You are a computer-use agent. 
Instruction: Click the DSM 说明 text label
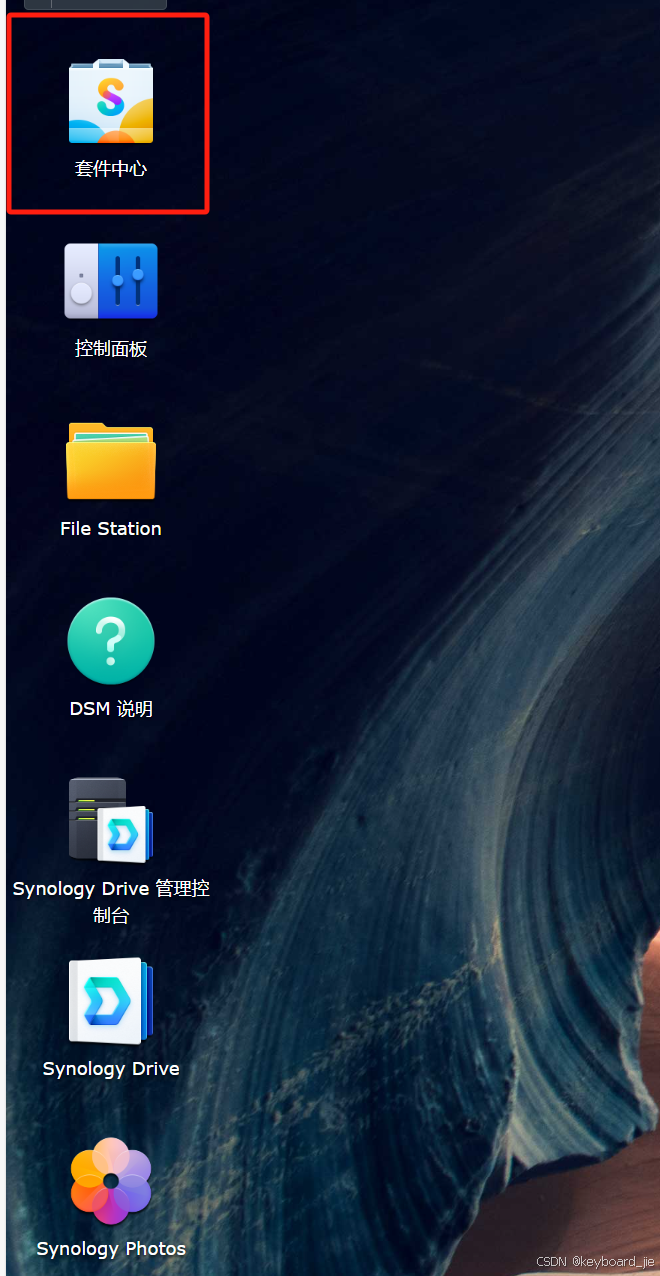tap(111, 709)
